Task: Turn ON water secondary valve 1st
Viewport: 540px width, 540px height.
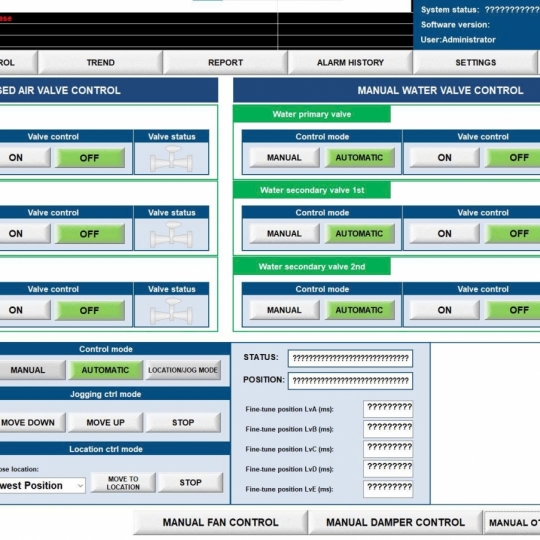Action: [444, 234]
